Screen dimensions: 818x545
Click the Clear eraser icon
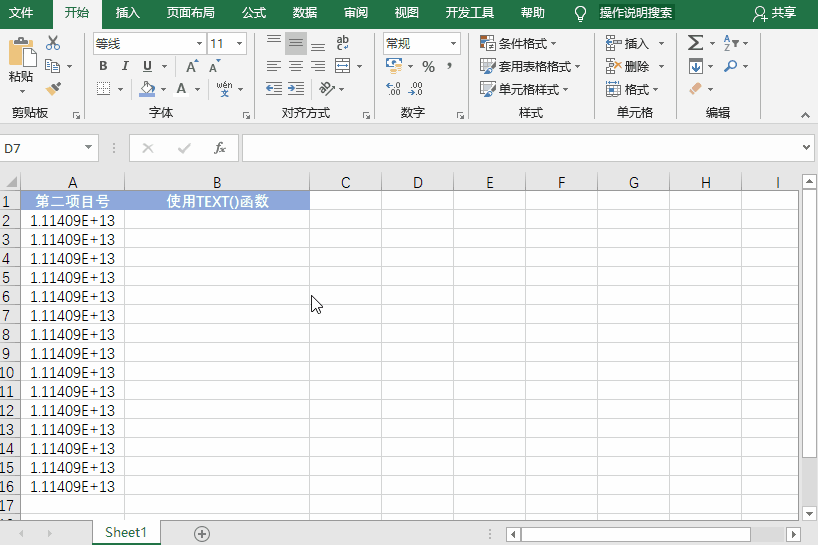click(695, 89)
